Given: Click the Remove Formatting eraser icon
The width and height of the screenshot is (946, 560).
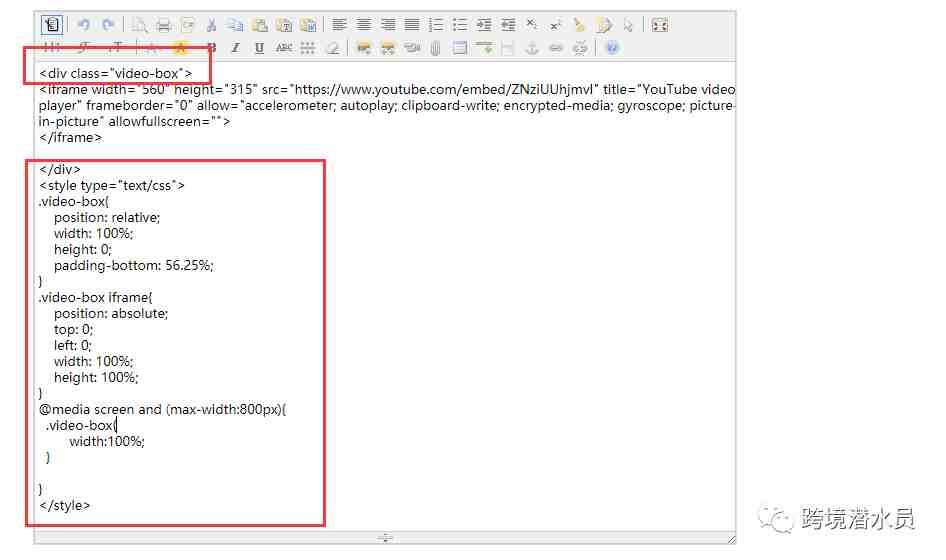Looking at the screenshot, I should 332,48.
